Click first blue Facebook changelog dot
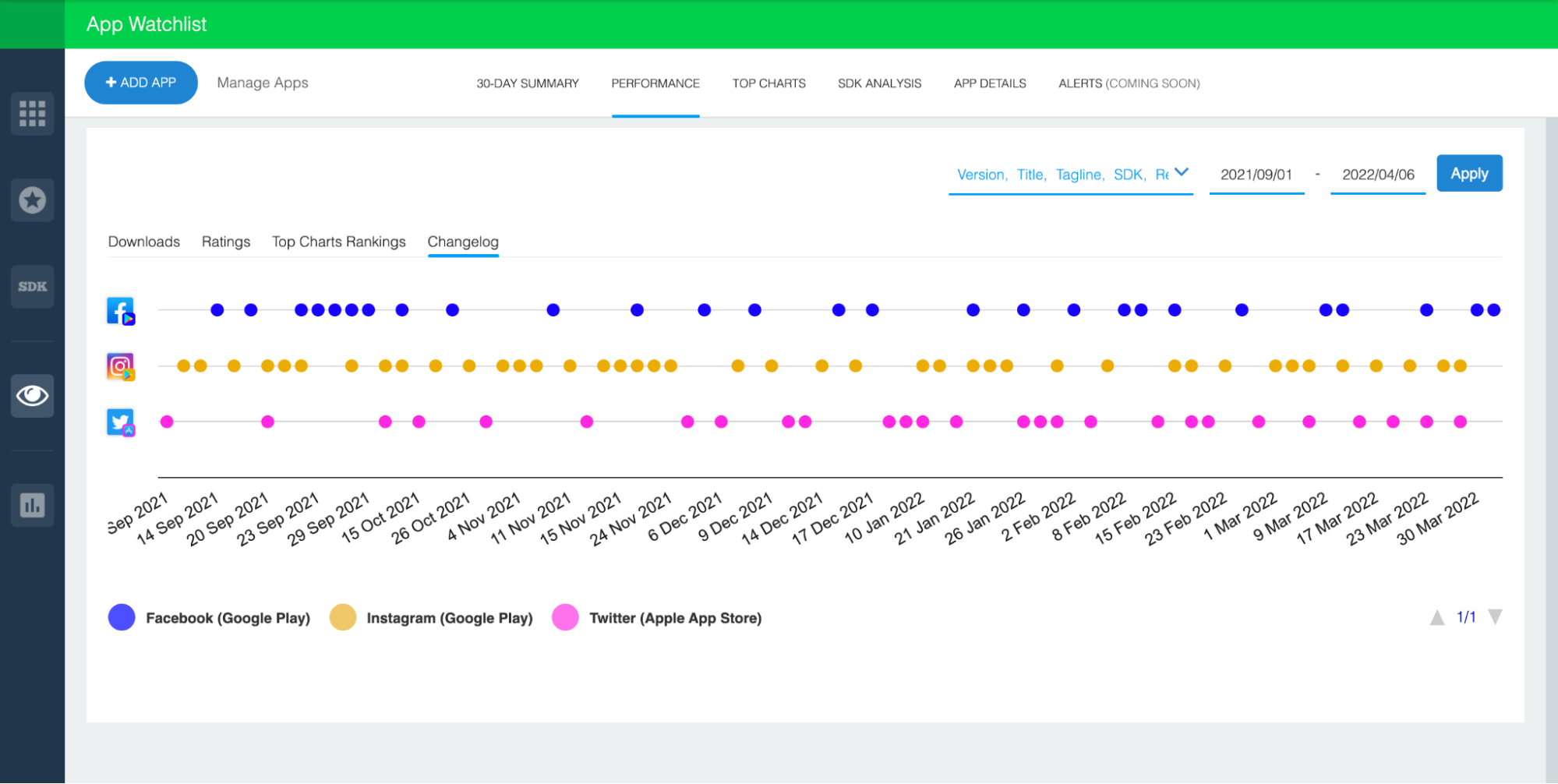1558x784 pixels. coord(217,310)
